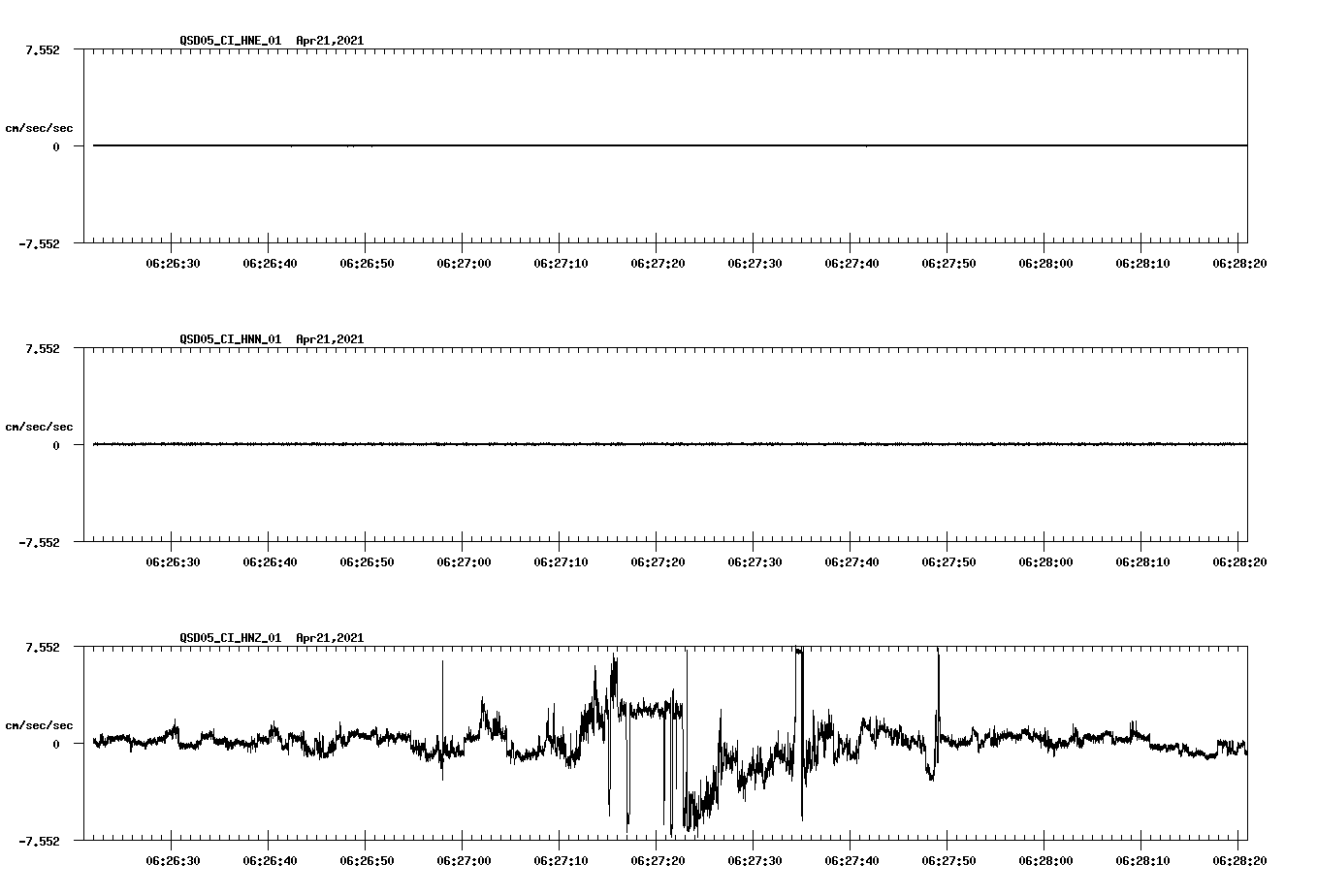Select the Apr21,2021 date on the bottom plot
1317x896 pixels.
point(329,638)
